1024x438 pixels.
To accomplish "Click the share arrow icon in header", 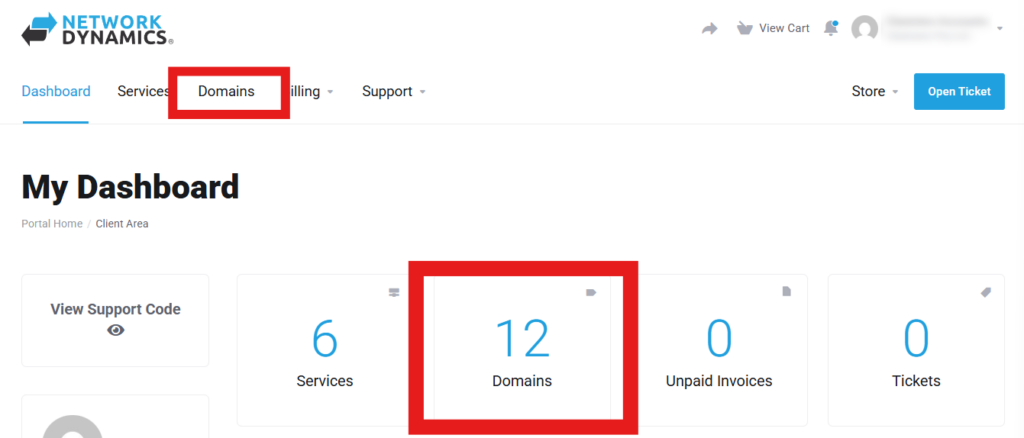I will point(709,29).
